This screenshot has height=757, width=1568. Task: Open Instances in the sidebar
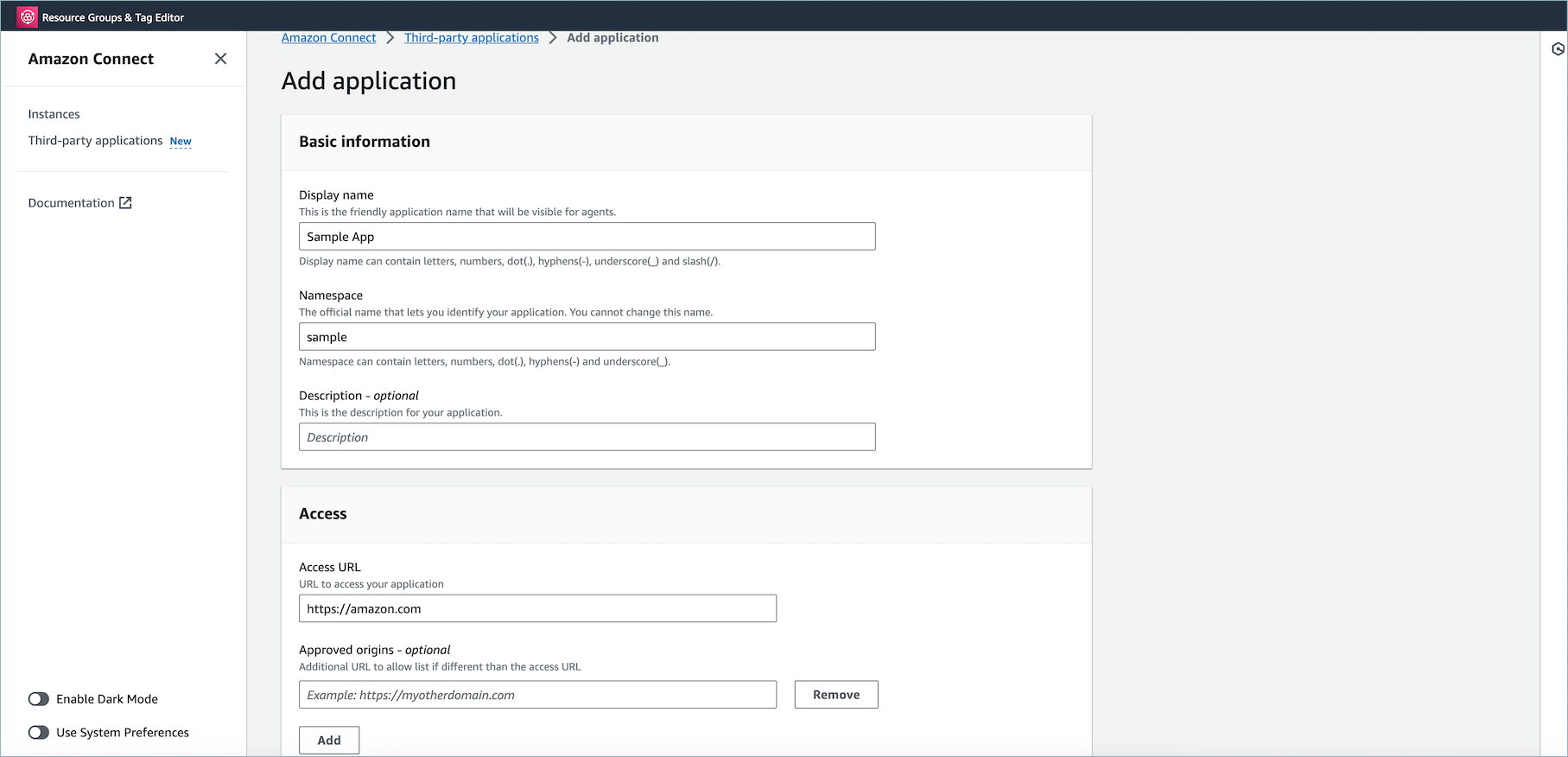click(54, 114)
